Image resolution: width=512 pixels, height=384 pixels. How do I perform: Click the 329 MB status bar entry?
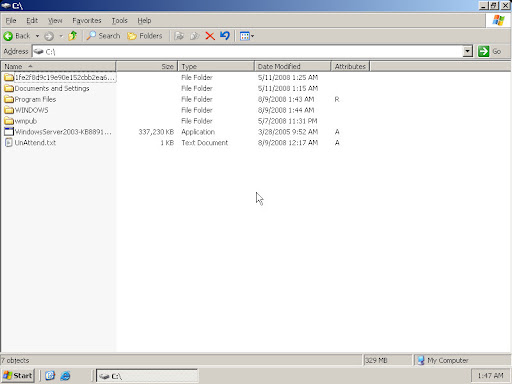pos(376,360)
